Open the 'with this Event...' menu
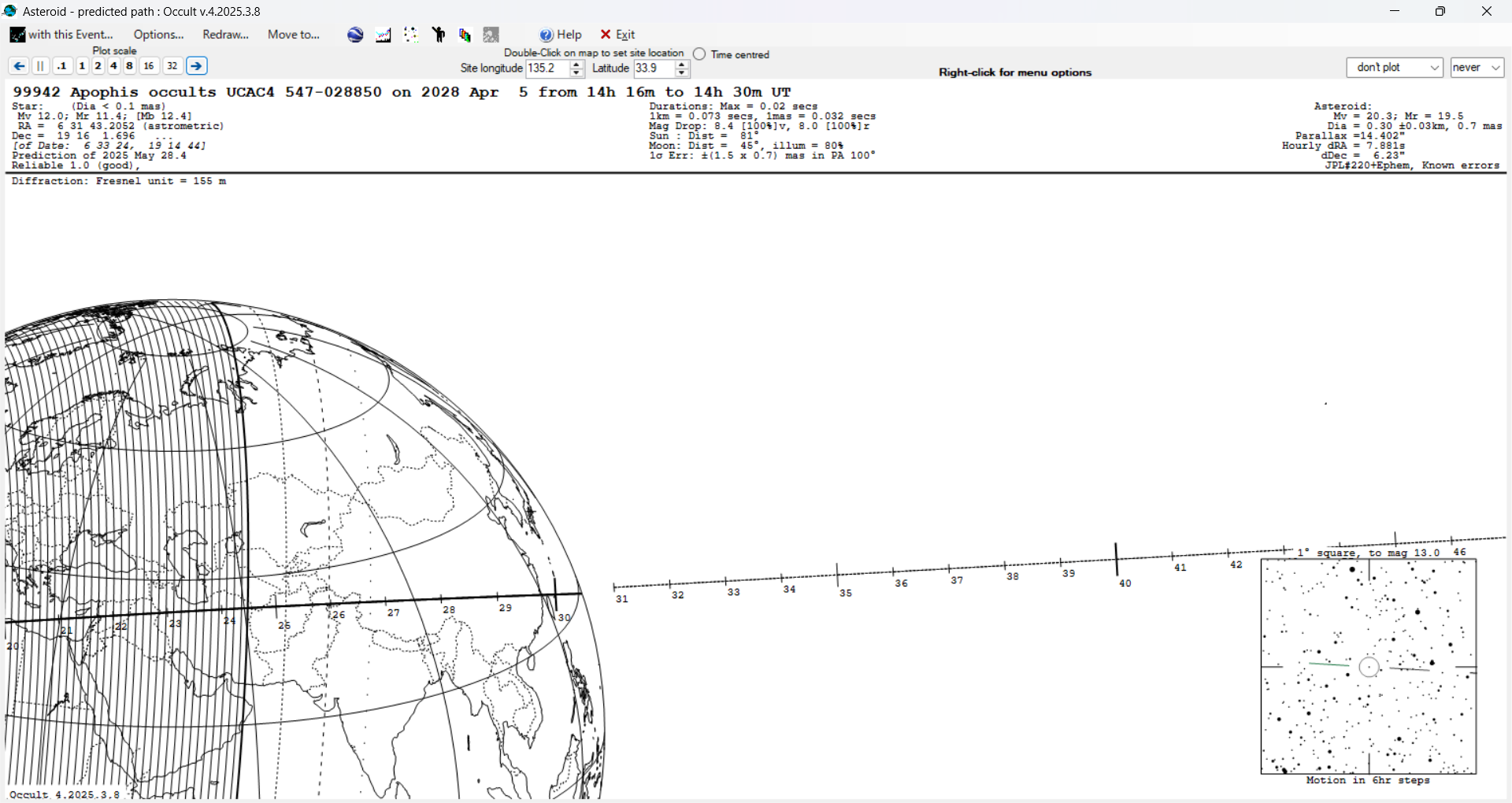This screenshot has height=803, width=1512. (x=62, y=35)
